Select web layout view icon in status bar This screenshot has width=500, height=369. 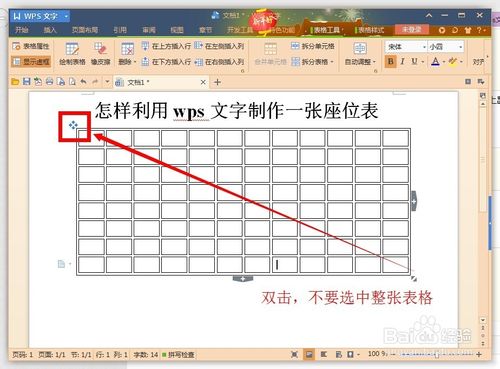pyautogui.click(x=338, y=354)
